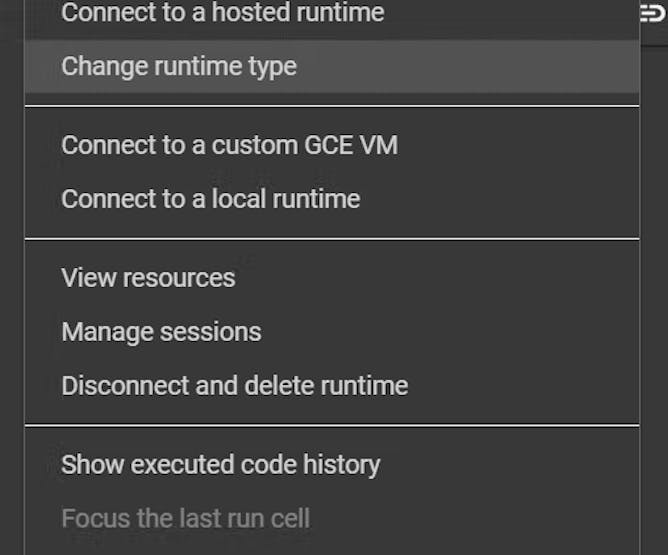Open the executed code history entry
This screenshot has height=555, width=668.
click(x=220, y=465)
